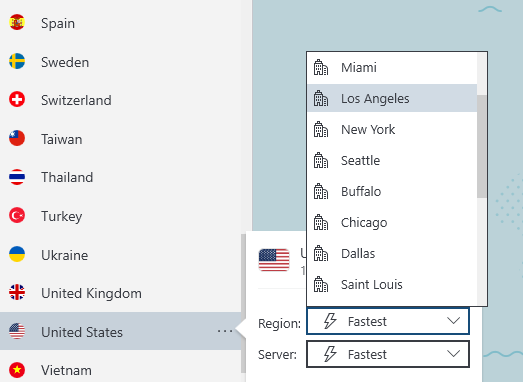This screenshot has width=523, height=382.
Task: Collapse the Region dropdown using its chevron
Action: pos(454,321)
